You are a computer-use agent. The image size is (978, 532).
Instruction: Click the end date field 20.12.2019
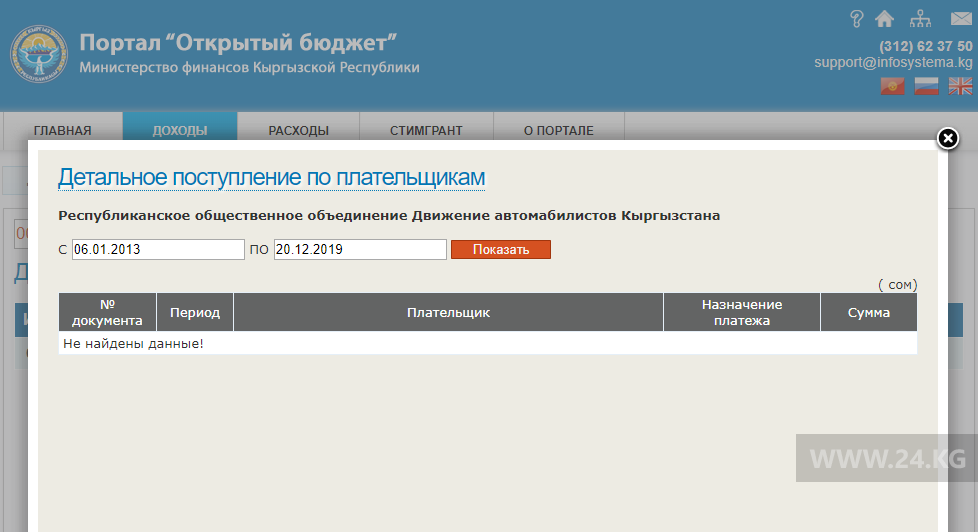(360, 250)
